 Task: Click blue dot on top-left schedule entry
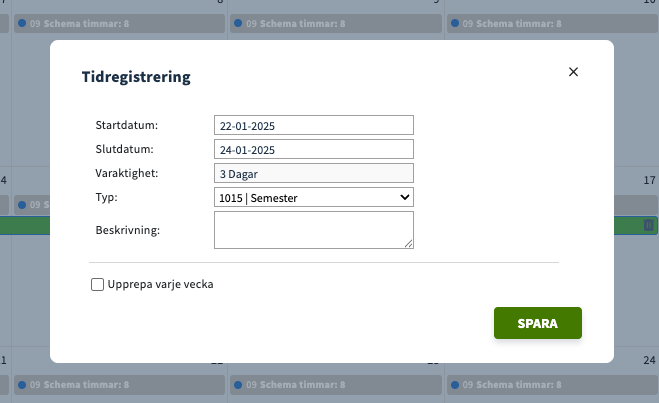22,22
